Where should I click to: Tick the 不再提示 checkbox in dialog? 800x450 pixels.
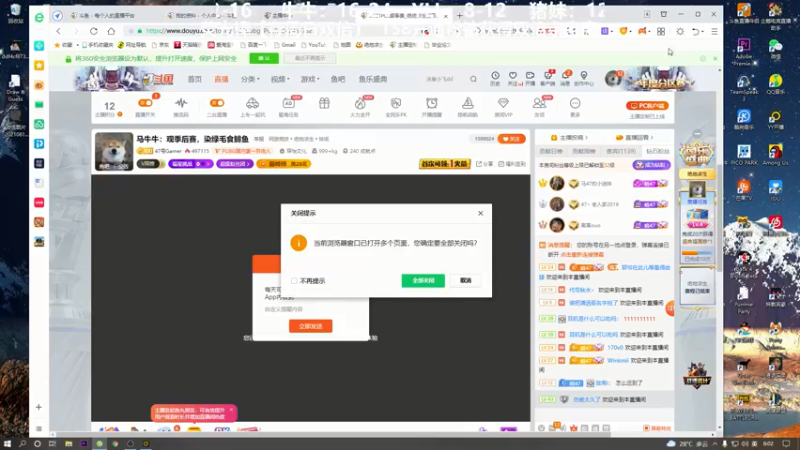[294, 281]
